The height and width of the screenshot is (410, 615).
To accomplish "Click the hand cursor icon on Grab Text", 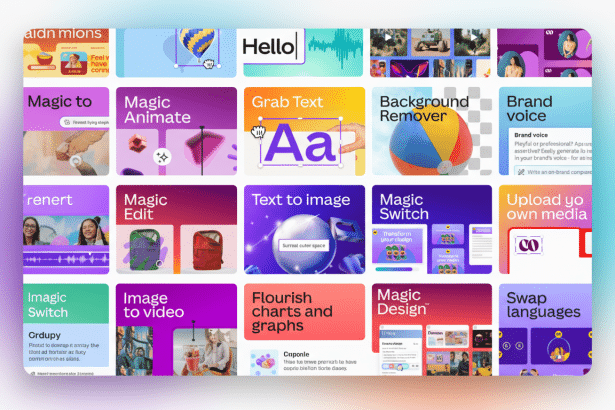I will coord(258,132).
